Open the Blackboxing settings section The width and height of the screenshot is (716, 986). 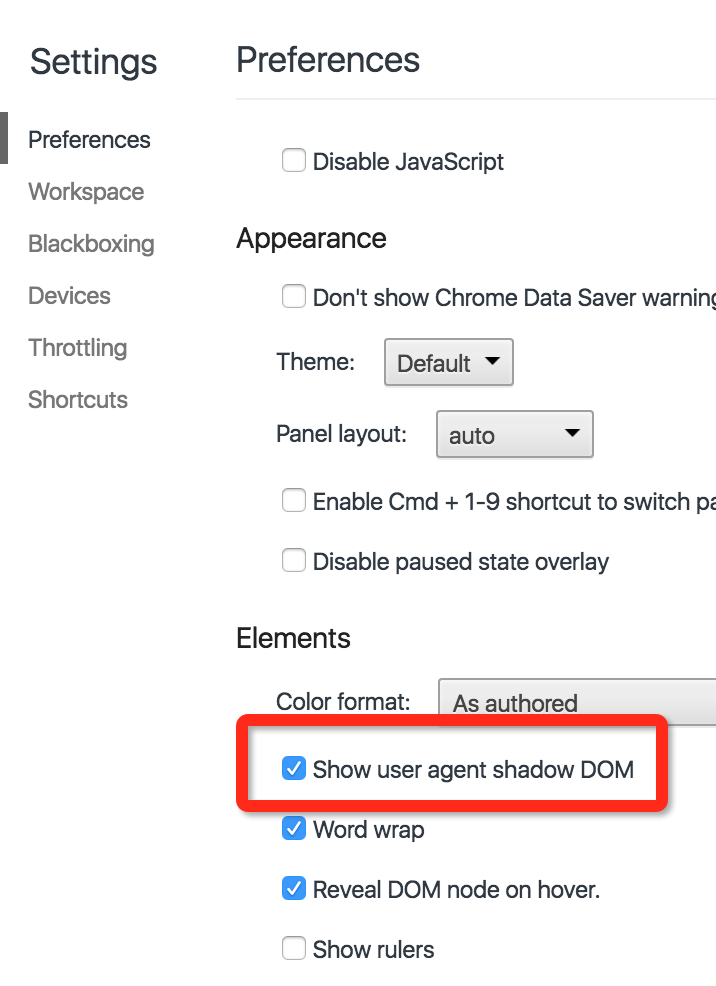point(91,243)
